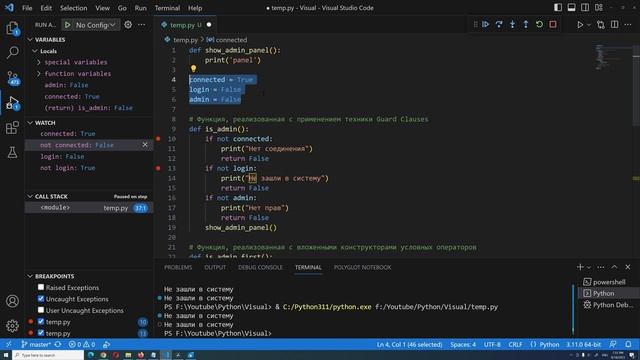Open the Extensions view
This screenshot has width=640, height=360.
tap(12, 128)
